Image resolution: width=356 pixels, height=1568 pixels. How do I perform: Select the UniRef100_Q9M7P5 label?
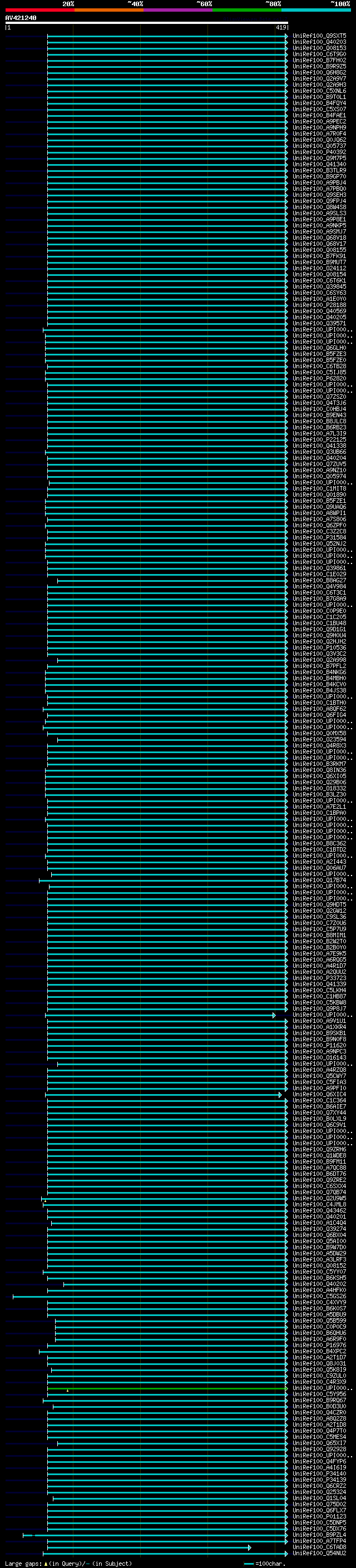click(319, 159)
